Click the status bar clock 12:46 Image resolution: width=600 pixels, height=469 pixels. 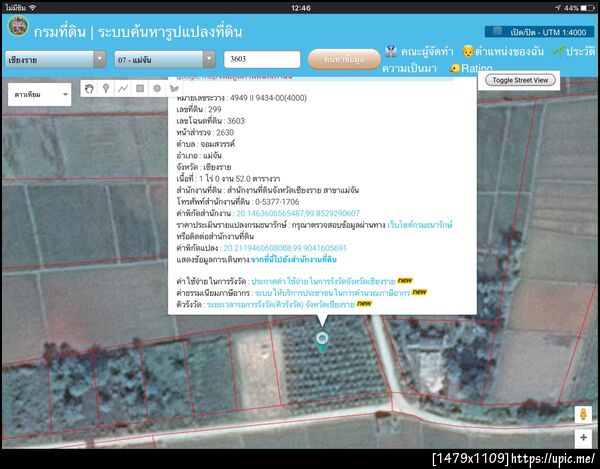point(301,8)
